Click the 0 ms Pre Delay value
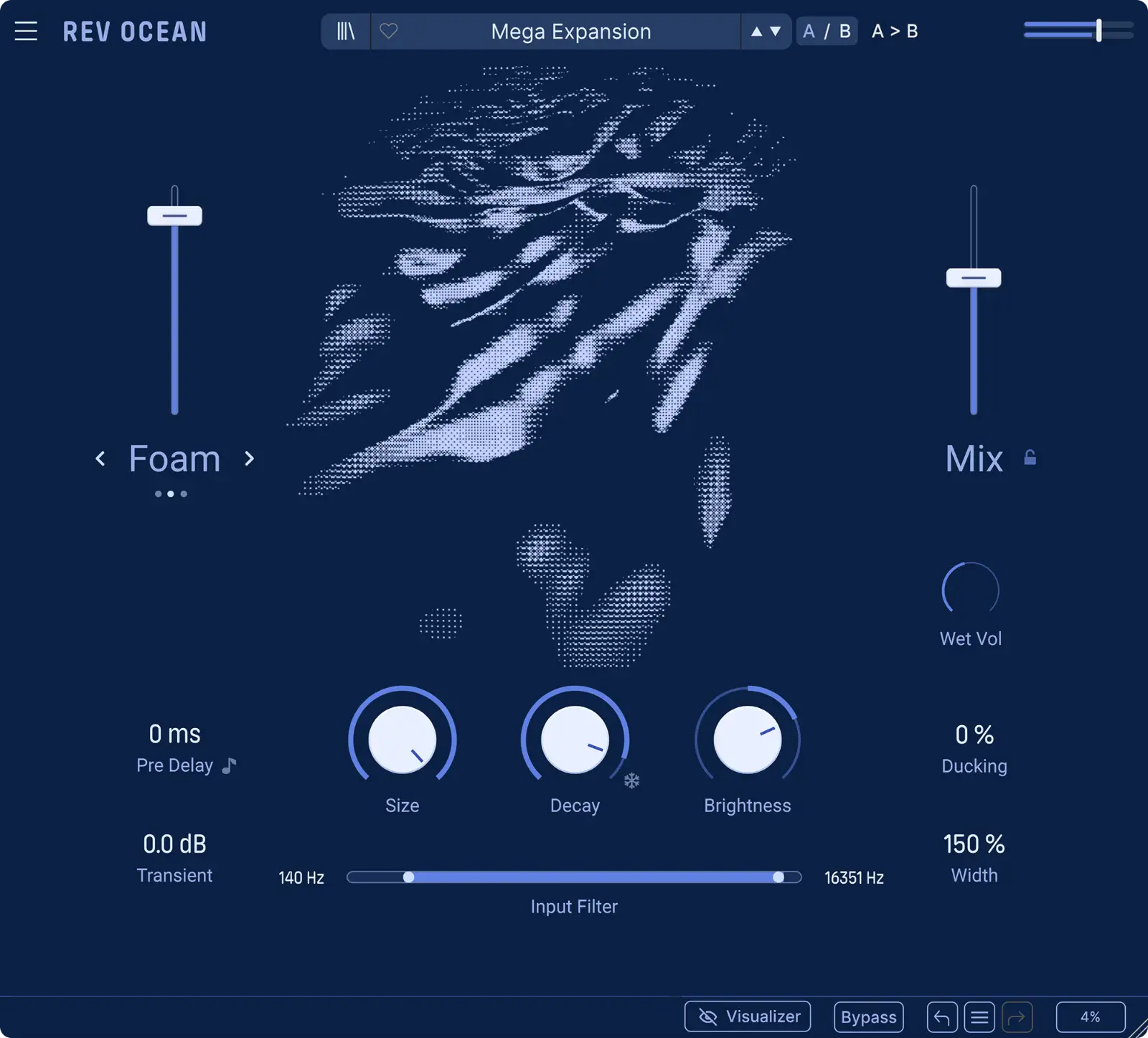Screen dimensions: 1148x1038 pyautogui.click(x=174, y=734)
